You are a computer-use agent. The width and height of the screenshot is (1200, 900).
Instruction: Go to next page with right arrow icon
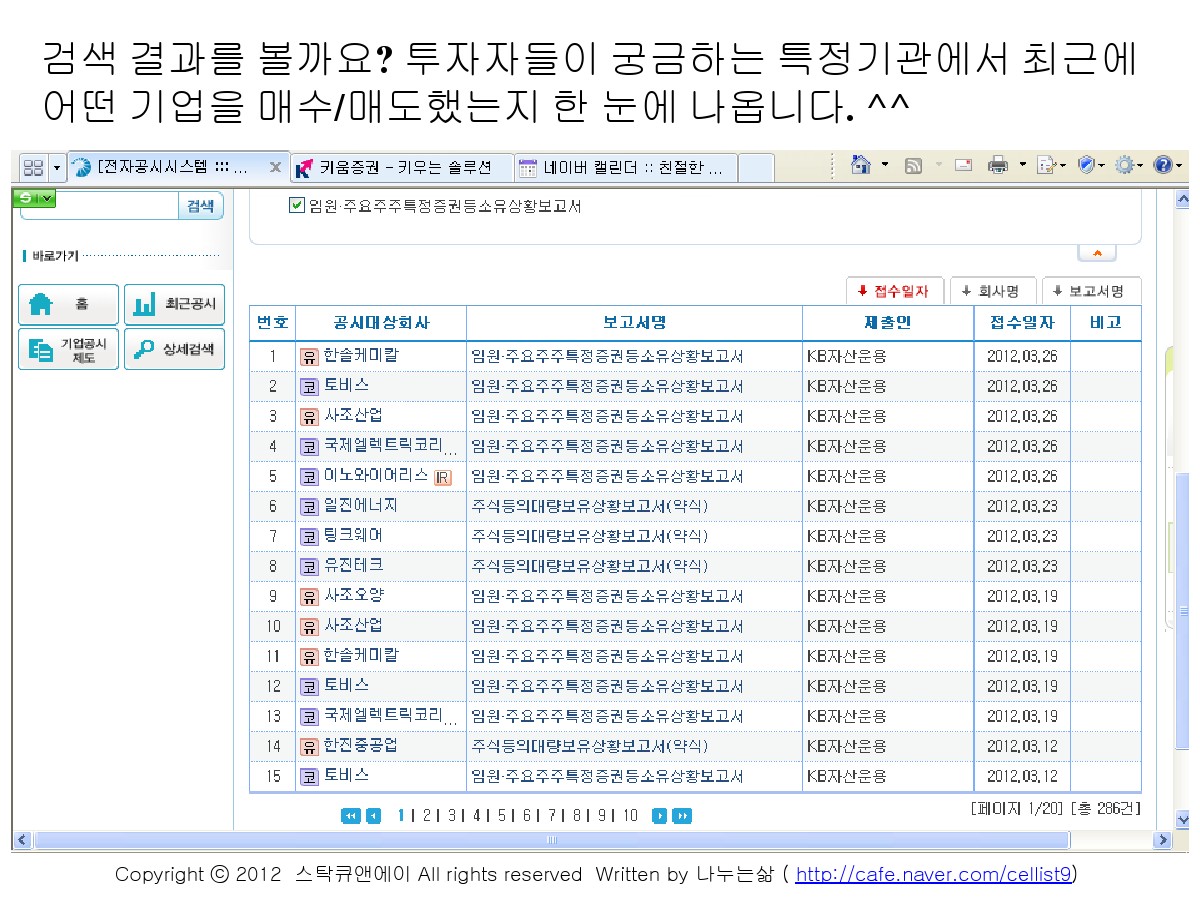659,816
